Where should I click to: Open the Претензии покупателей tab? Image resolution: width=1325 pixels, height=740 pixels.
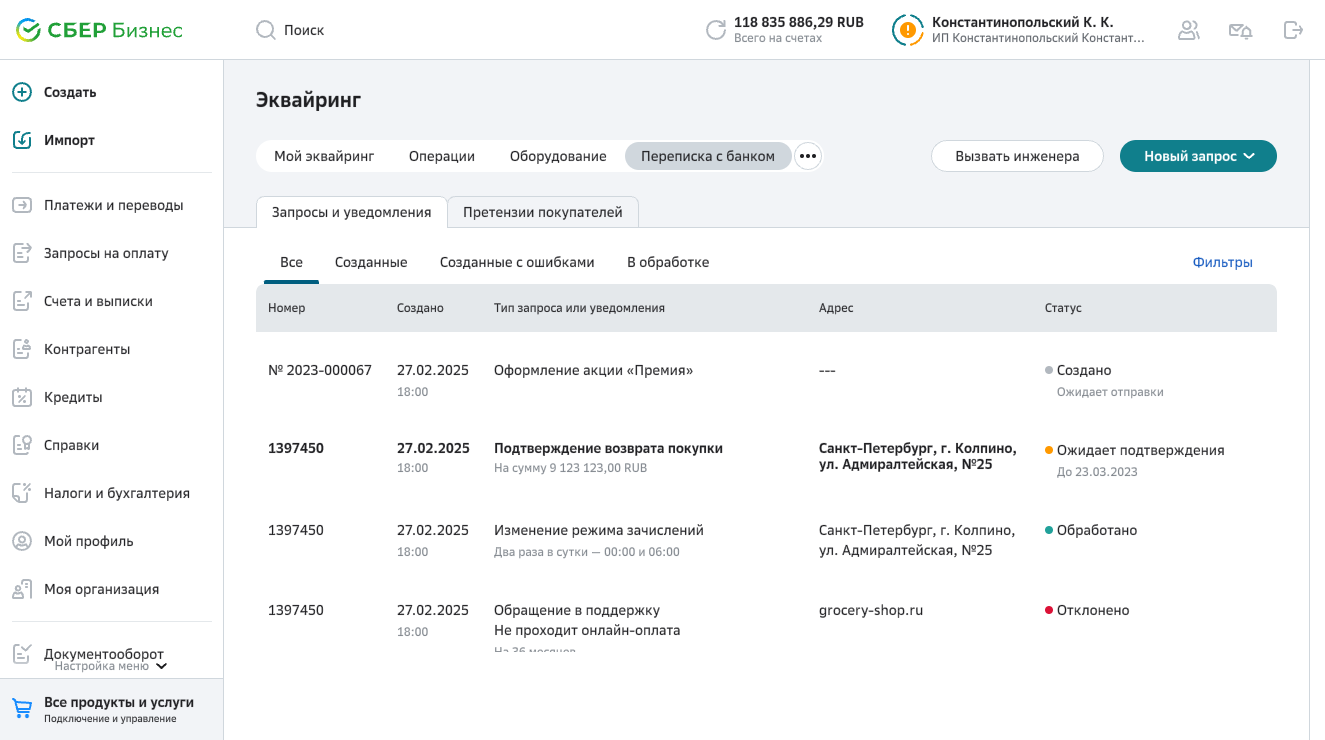pyautogui.click(x=542, y=212)
